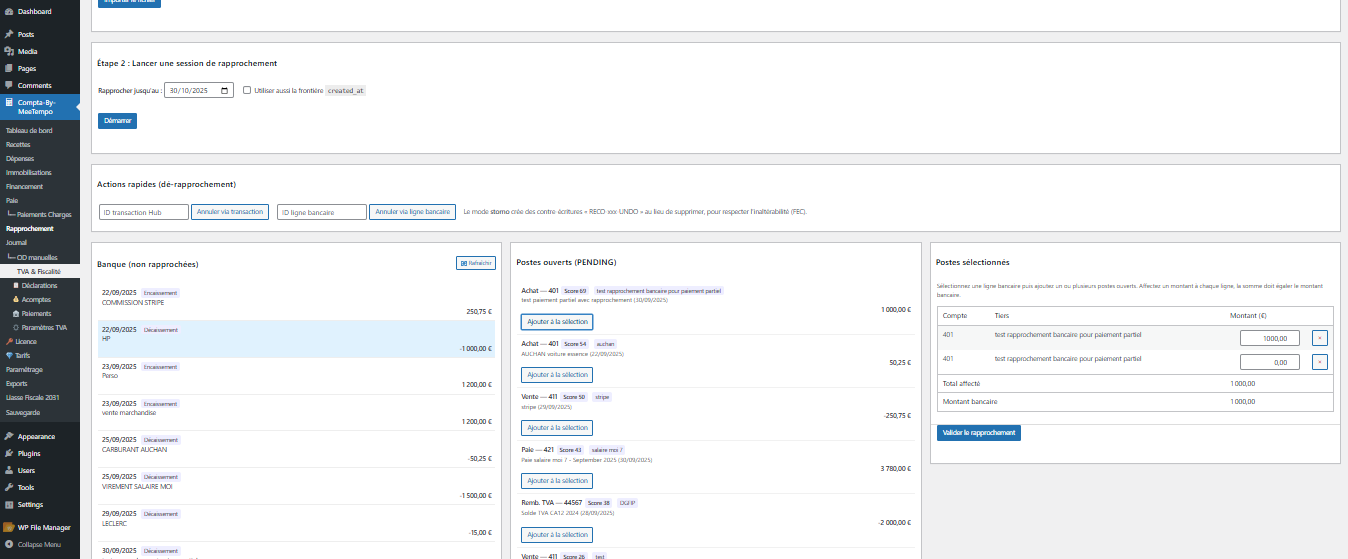
Task: Click 'TVA & Fiscalité' submenu item
Action: [x=39, y=271]
